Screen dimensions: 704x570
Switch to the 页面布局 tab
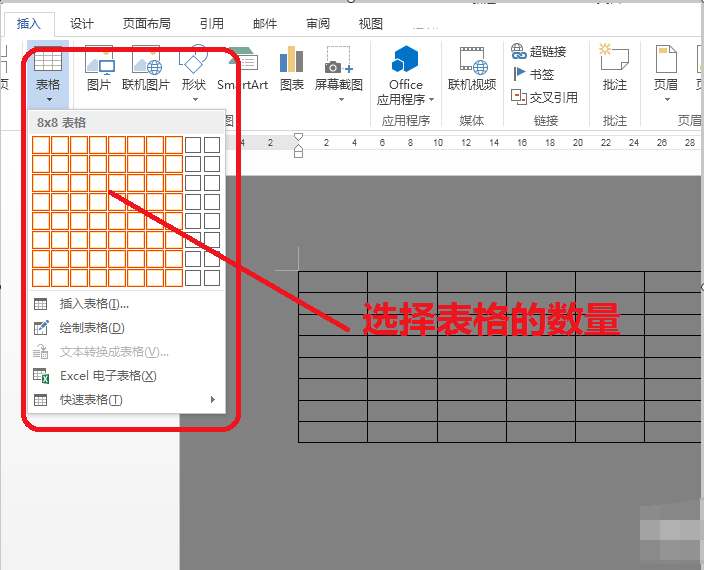pos(147,23)
